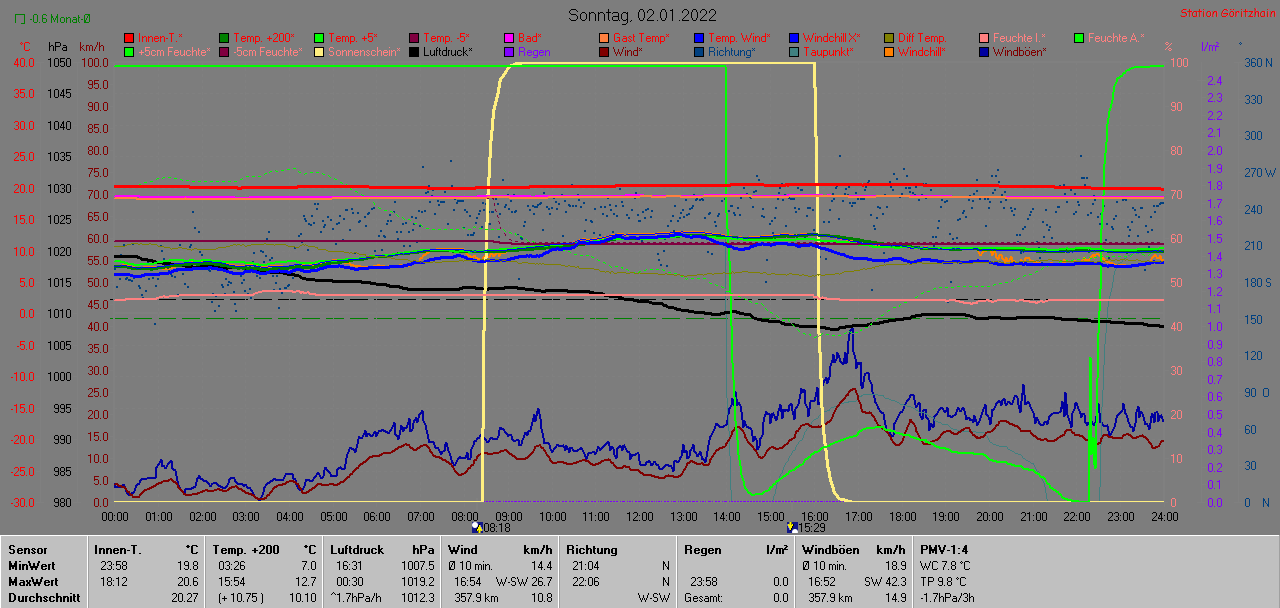Click the sunset marker at 15:29

pos(792,527)
